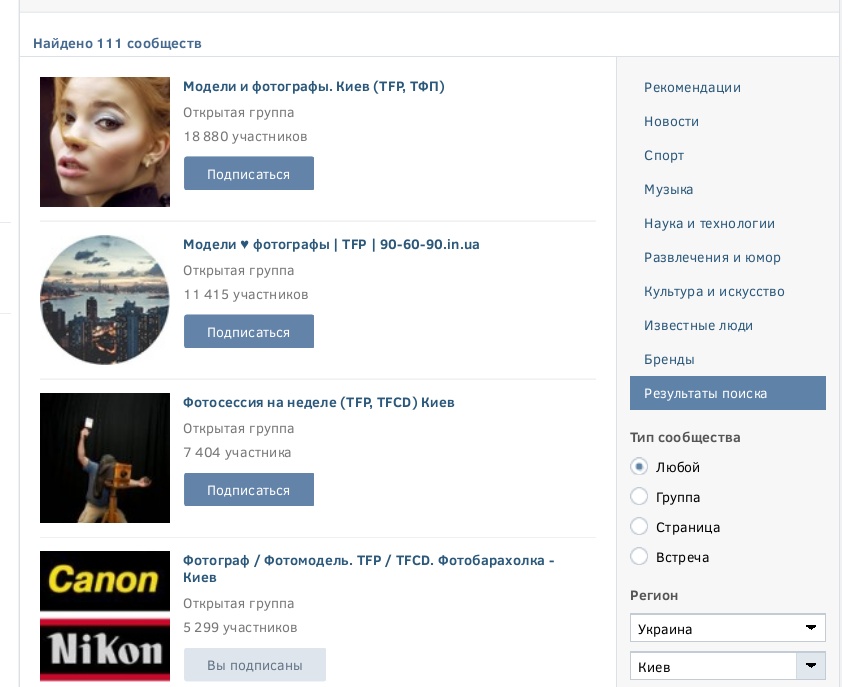
Task: Open the woman portrait group avatar
Action: (x=105, y=142)
